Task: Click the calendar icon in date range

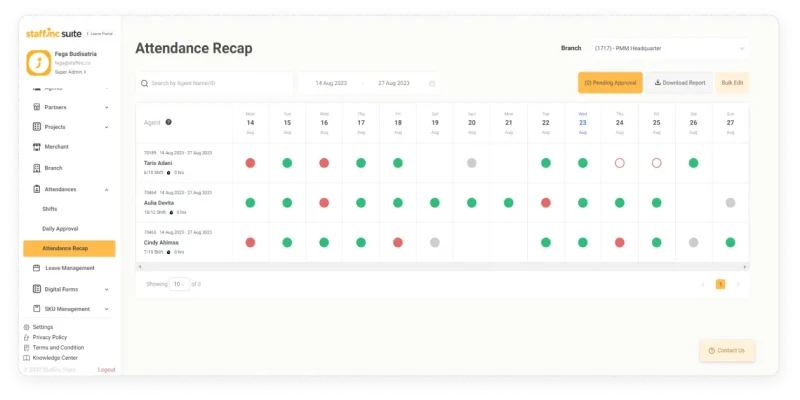Action: pyautogui.click(x=432, y=83)
